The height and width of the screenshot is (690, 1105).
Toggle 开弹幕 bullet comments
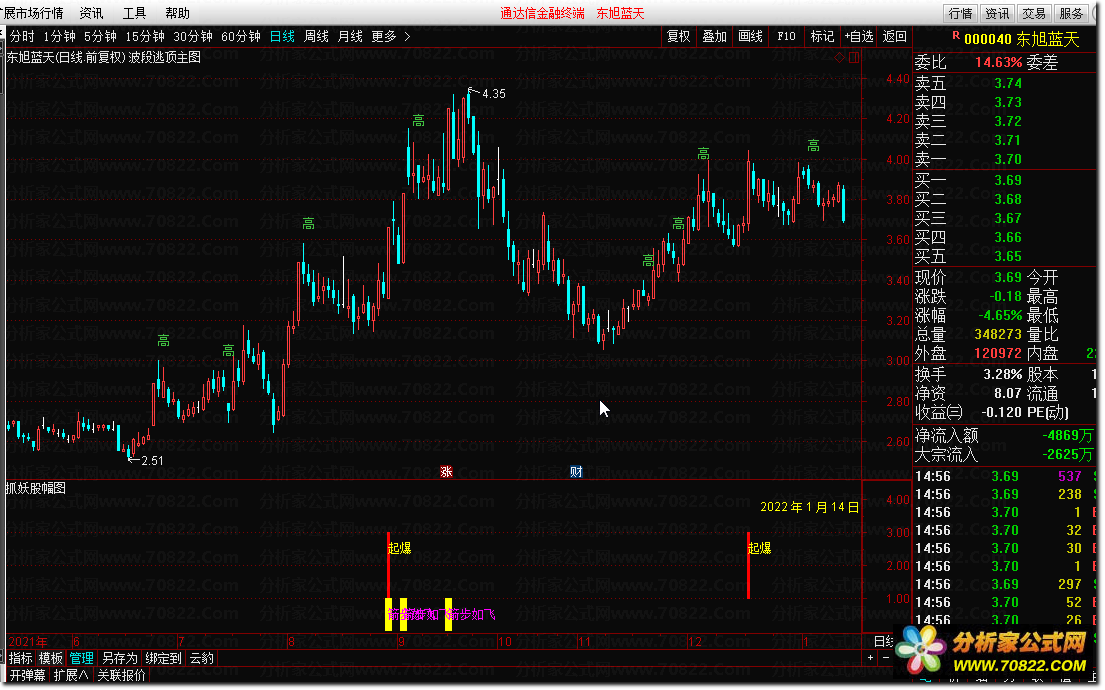[27, 675]
